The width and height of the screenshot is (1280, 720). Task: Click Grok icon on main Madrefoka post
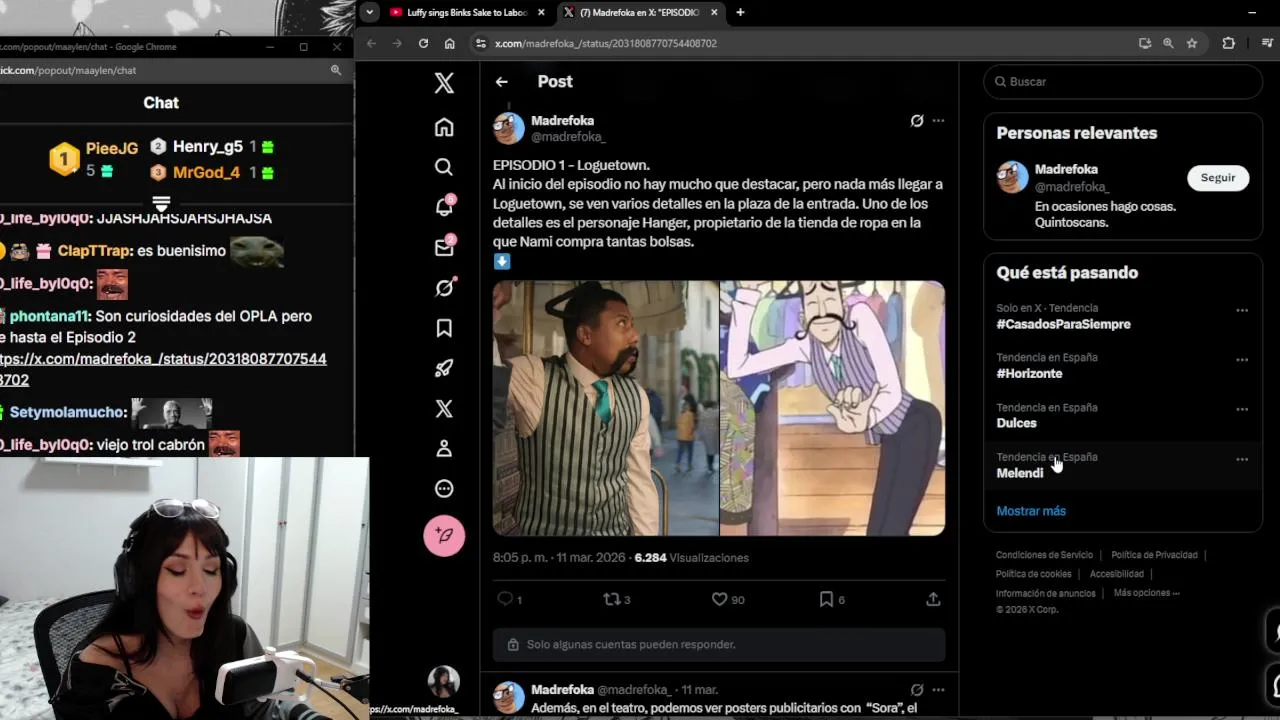[x=916, y=121]
